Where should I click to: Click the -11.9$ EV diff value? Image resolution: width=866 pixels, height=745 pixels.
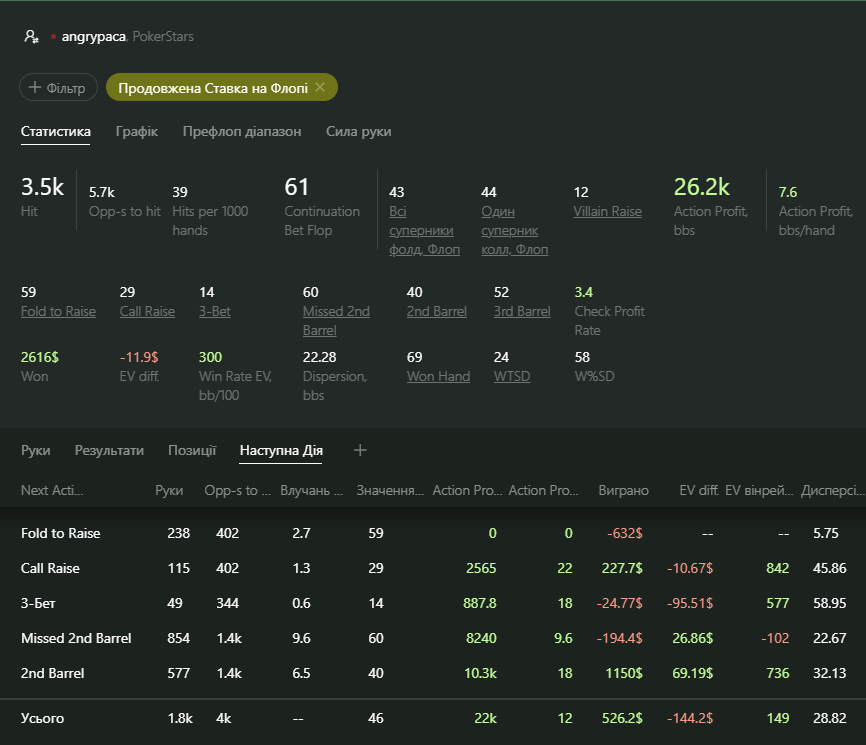139,357
